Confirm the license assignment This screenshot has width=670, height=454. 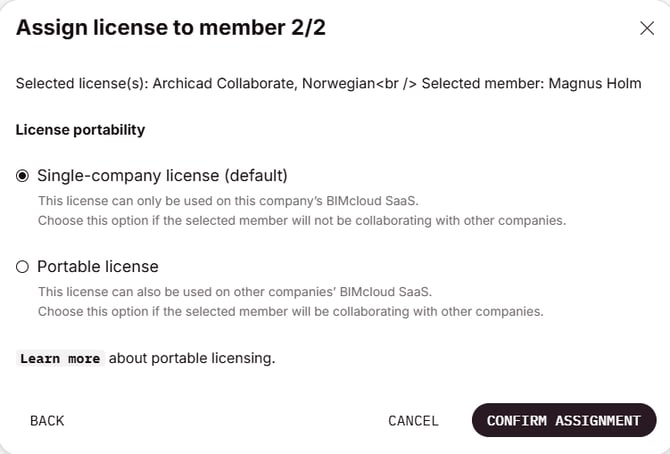coord(563,421)
